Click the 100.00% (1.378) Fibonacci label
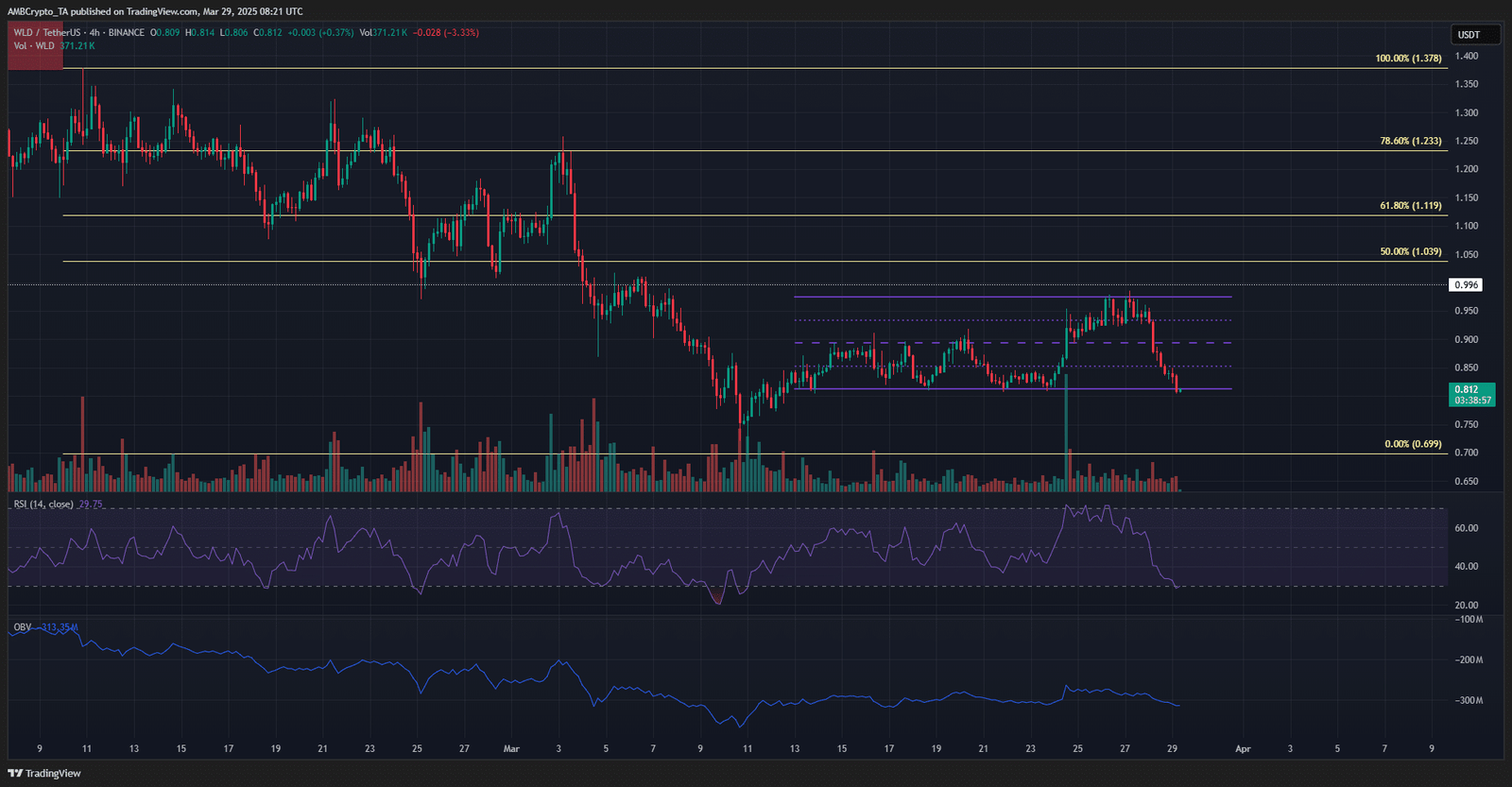This screenshot has height=787, width=1512. 1408,59
